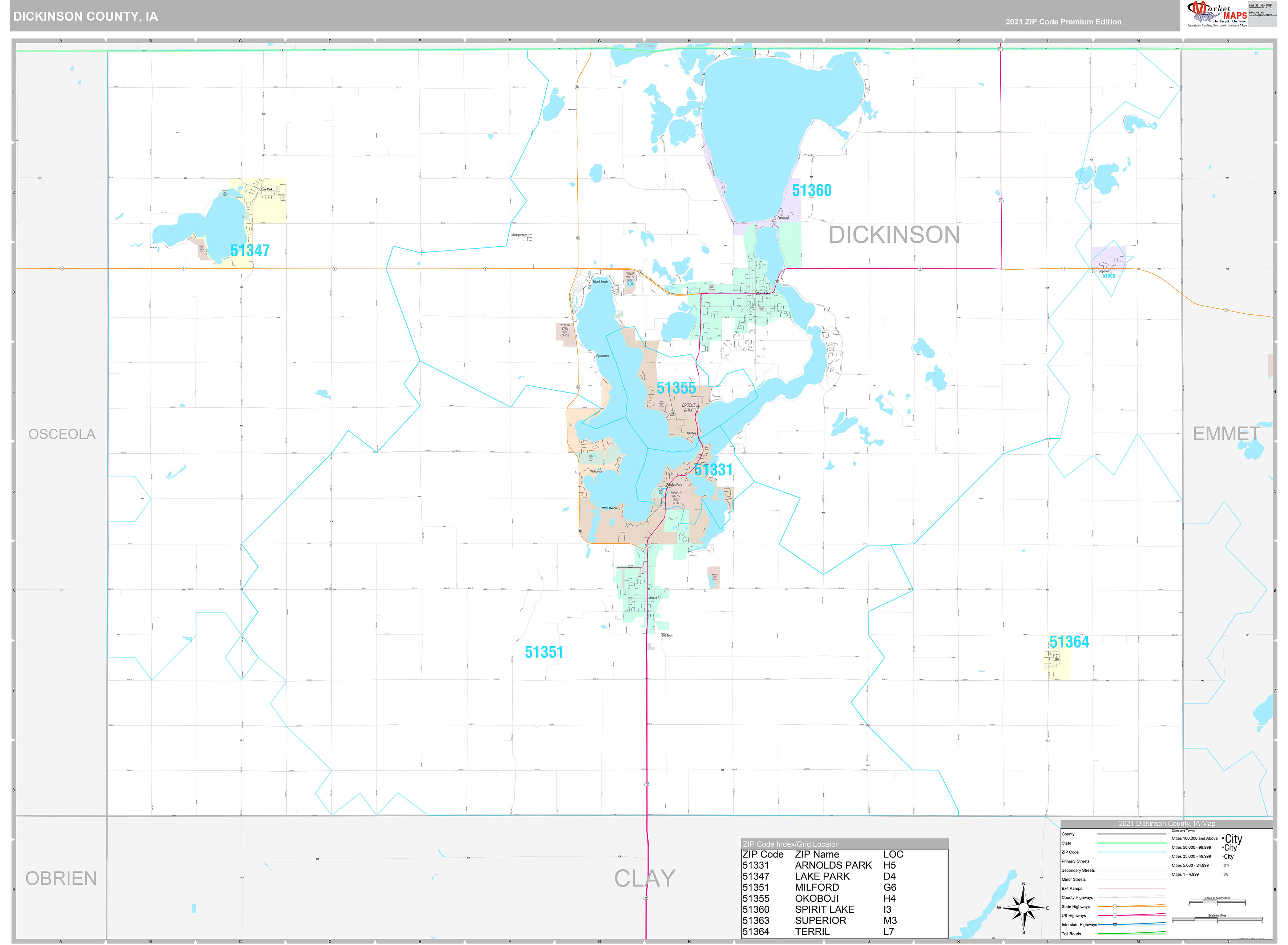
Task: Select the Cities 1 - 4,999 dot symbol
Action: 1225,874
